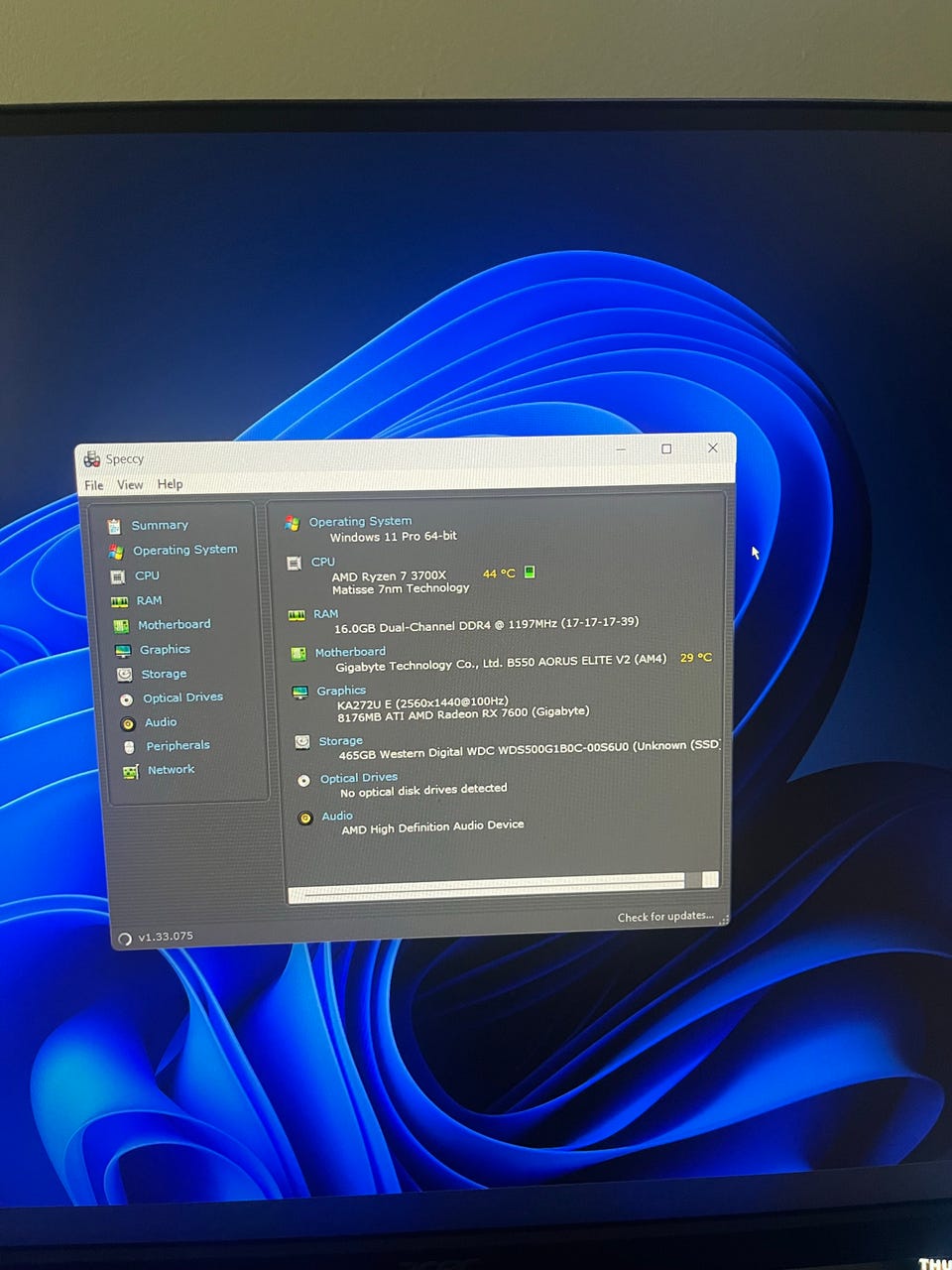Maximize the Speccy window
The width and height of the screenshot is (952, 1270).
(x=666, y=449)
